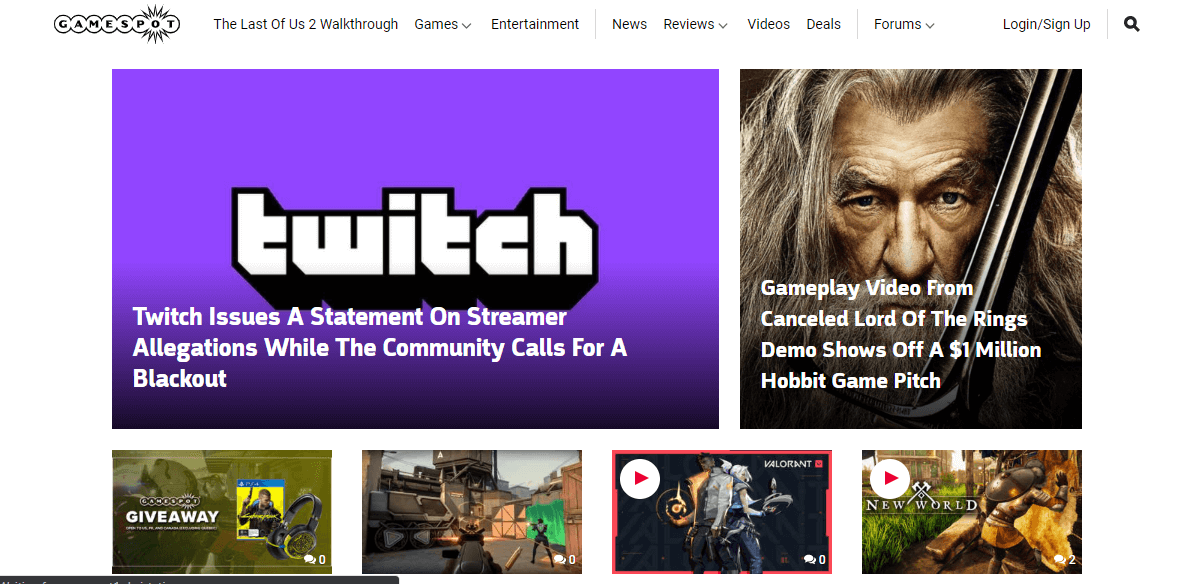Expand the Games dropdown menu

click(443, 24)
